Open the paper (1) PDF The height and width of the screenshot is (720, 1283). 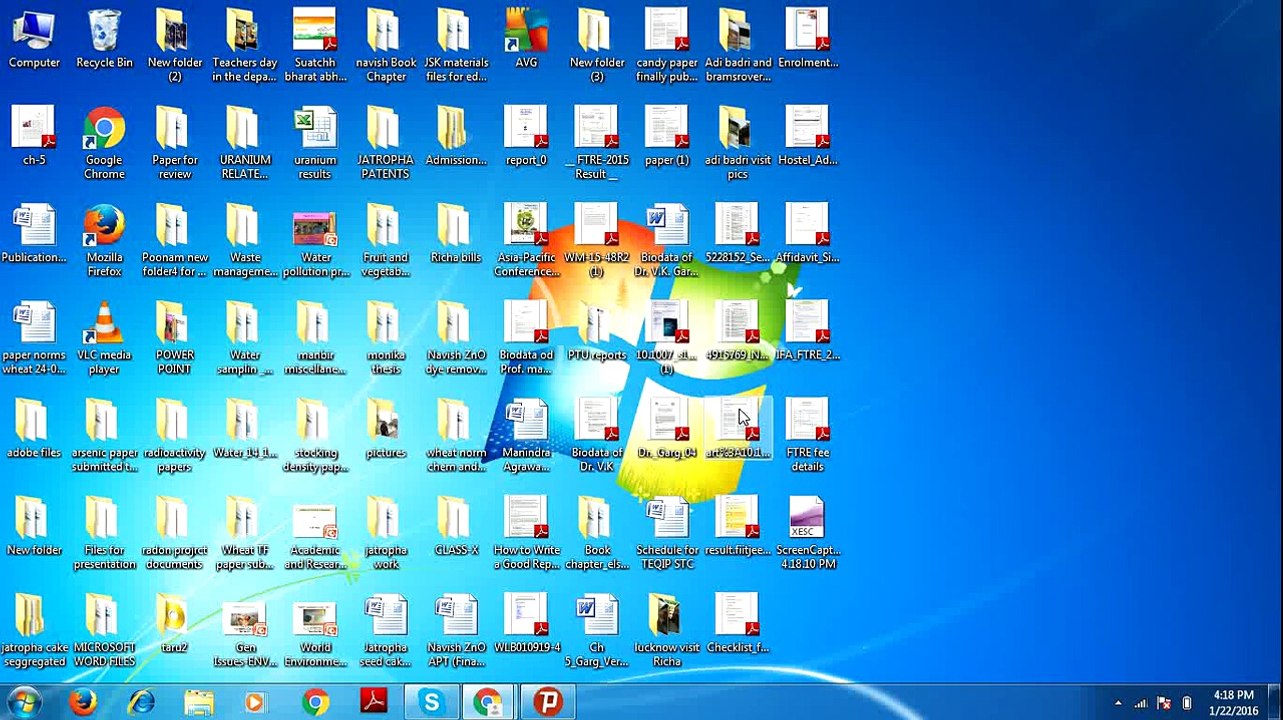[667, 137]
